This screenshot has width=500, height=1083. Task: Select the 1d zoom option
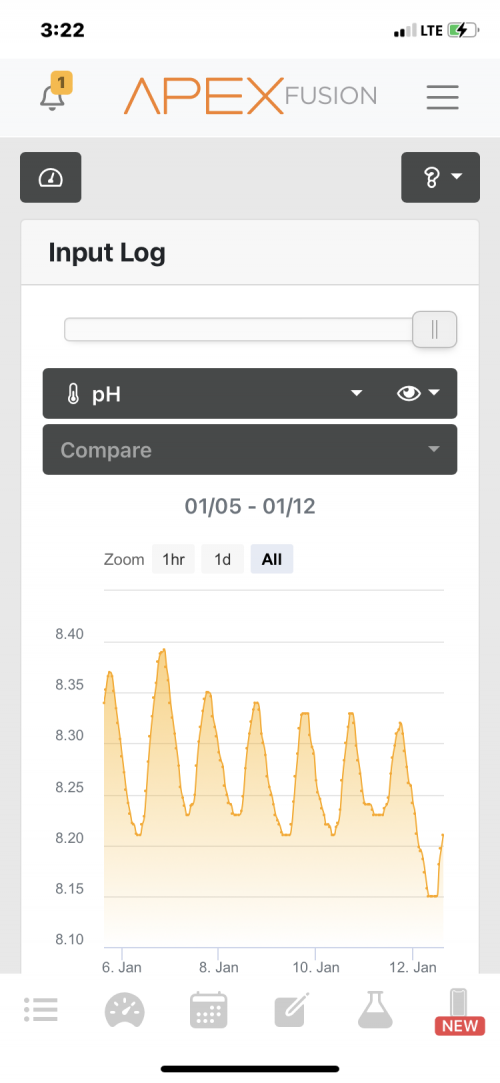coord(222,559)
